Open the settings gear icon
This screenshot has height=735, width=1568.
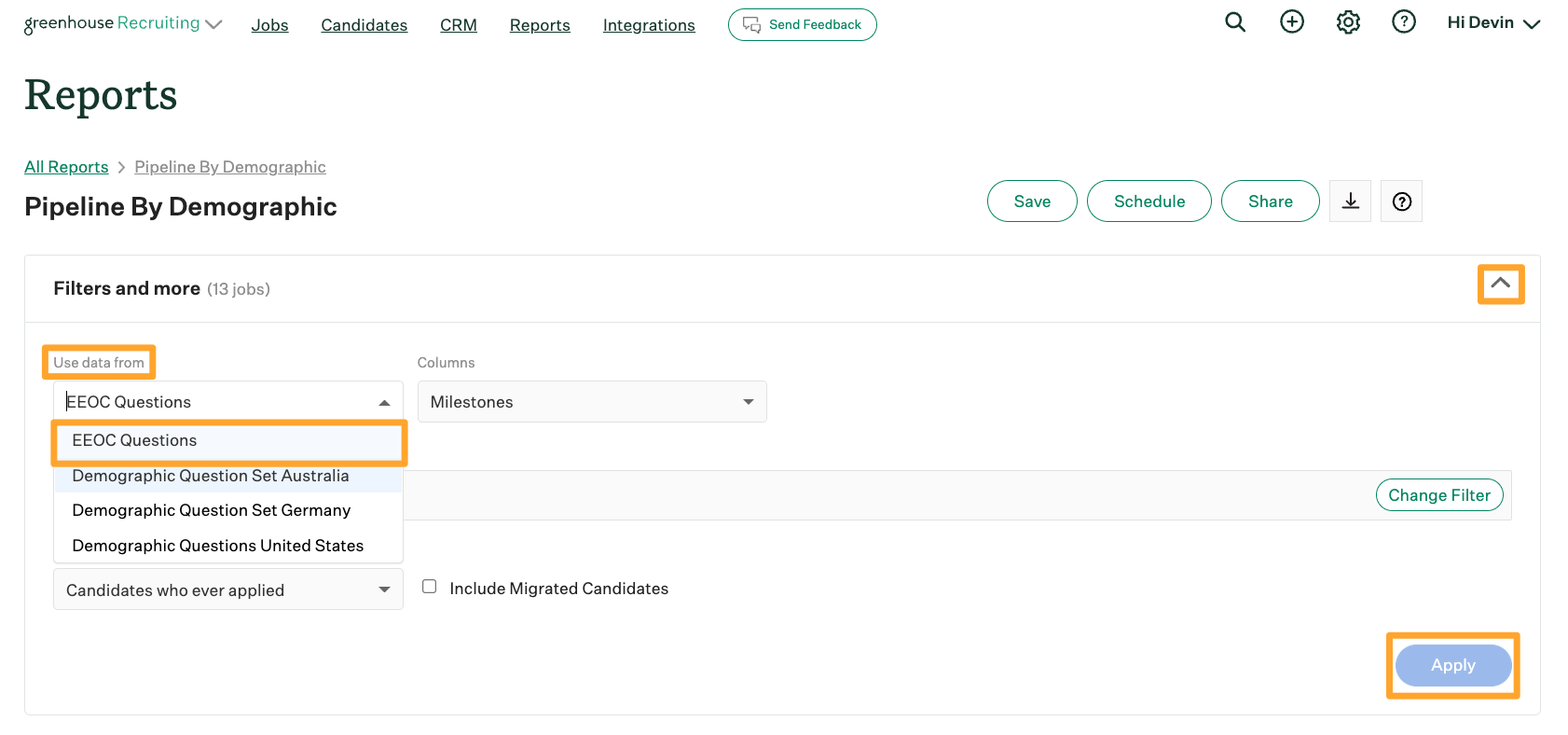pos(1348,22)
